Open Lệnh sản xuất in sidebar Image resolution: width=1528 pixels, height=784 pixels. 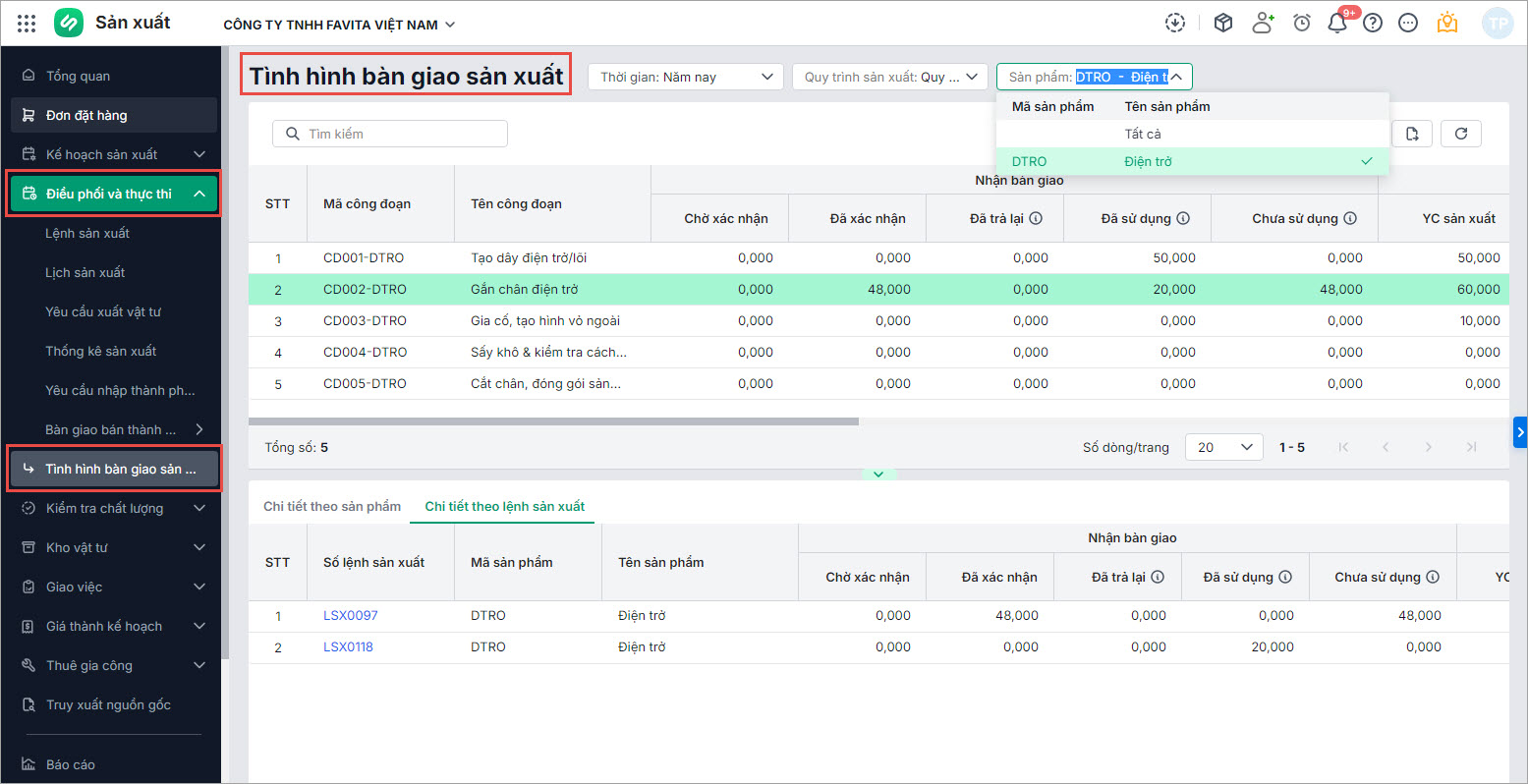87,233
